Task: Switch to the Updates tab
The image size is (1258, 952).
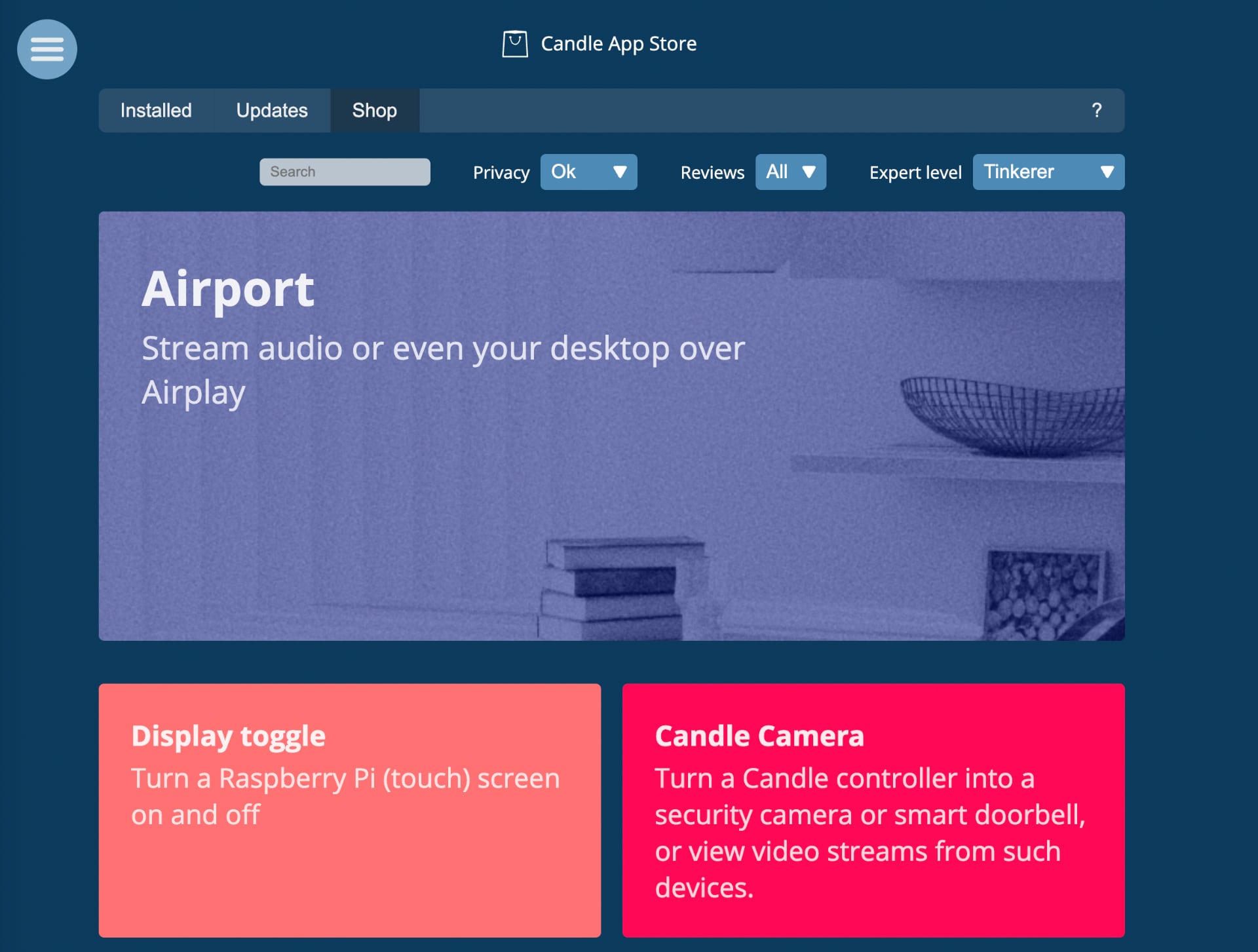Action: (x=272, y=110)
